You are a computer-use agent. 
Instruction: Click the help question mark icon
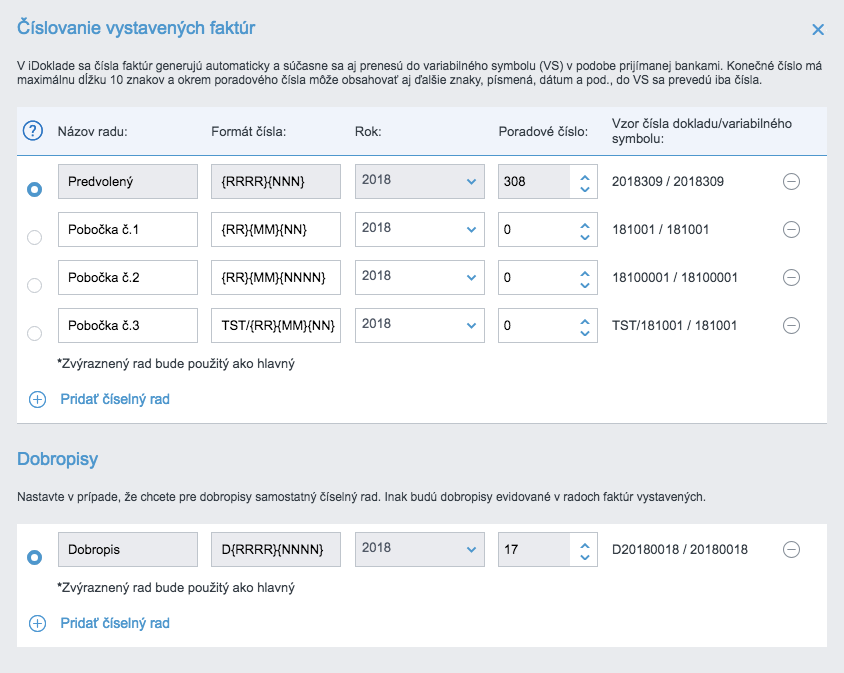[x=33, y=130]
